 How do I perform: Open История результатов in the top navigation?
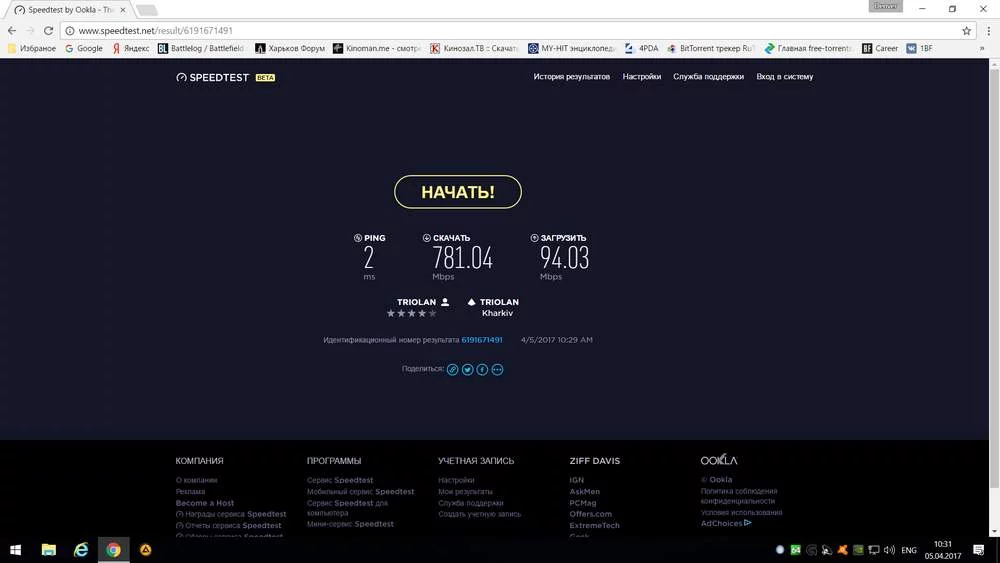coord(571,77)
